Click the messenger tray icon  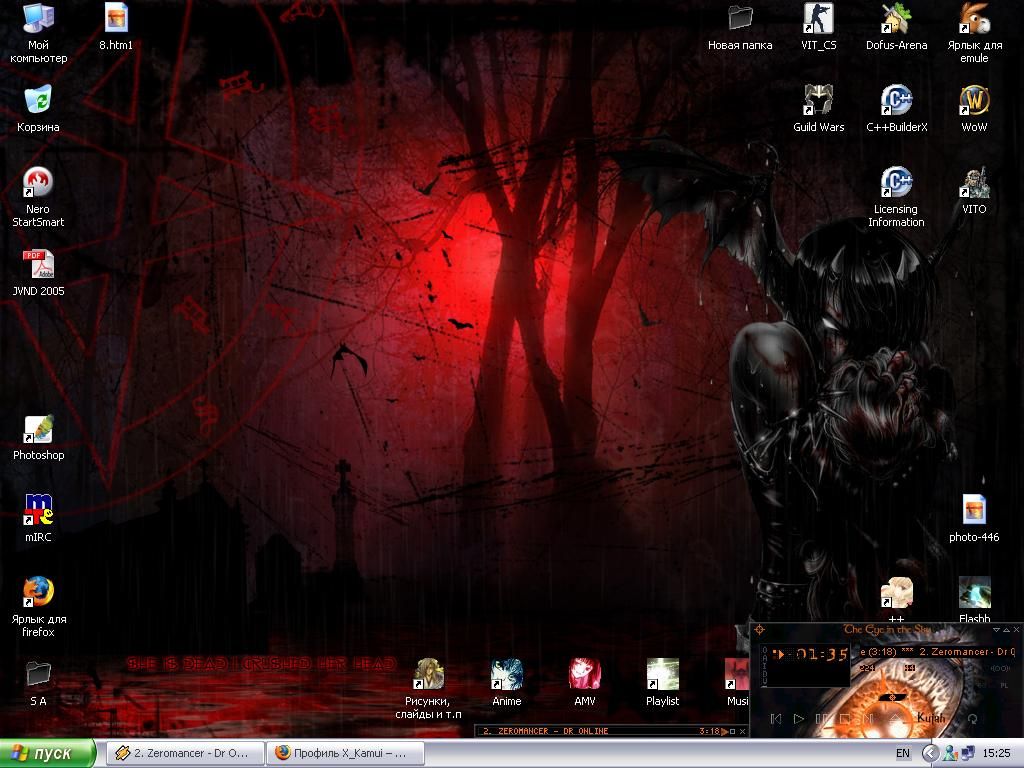click(950, 754)
